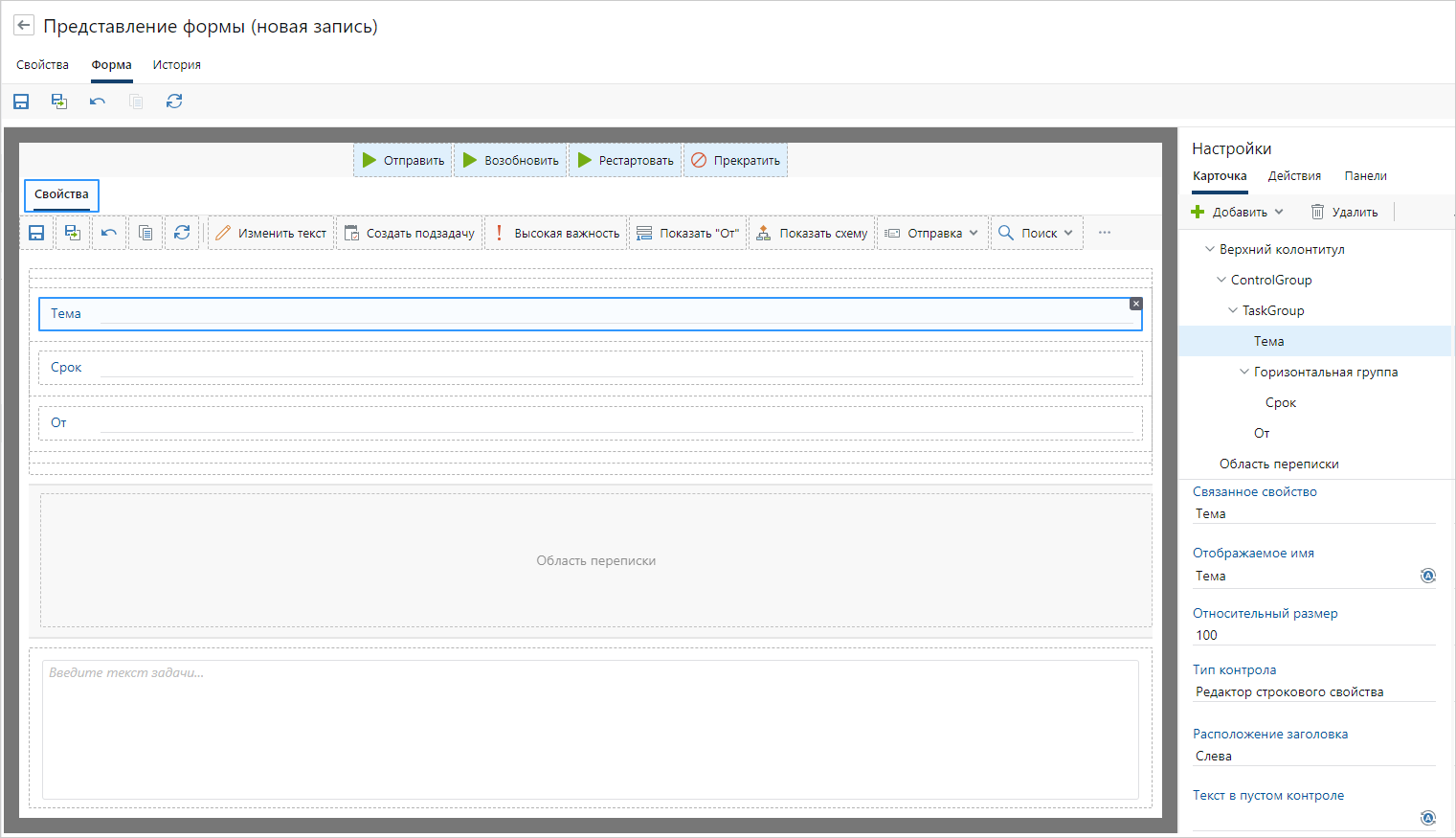Open the Действия tab in settings

tap(1294, 176)
